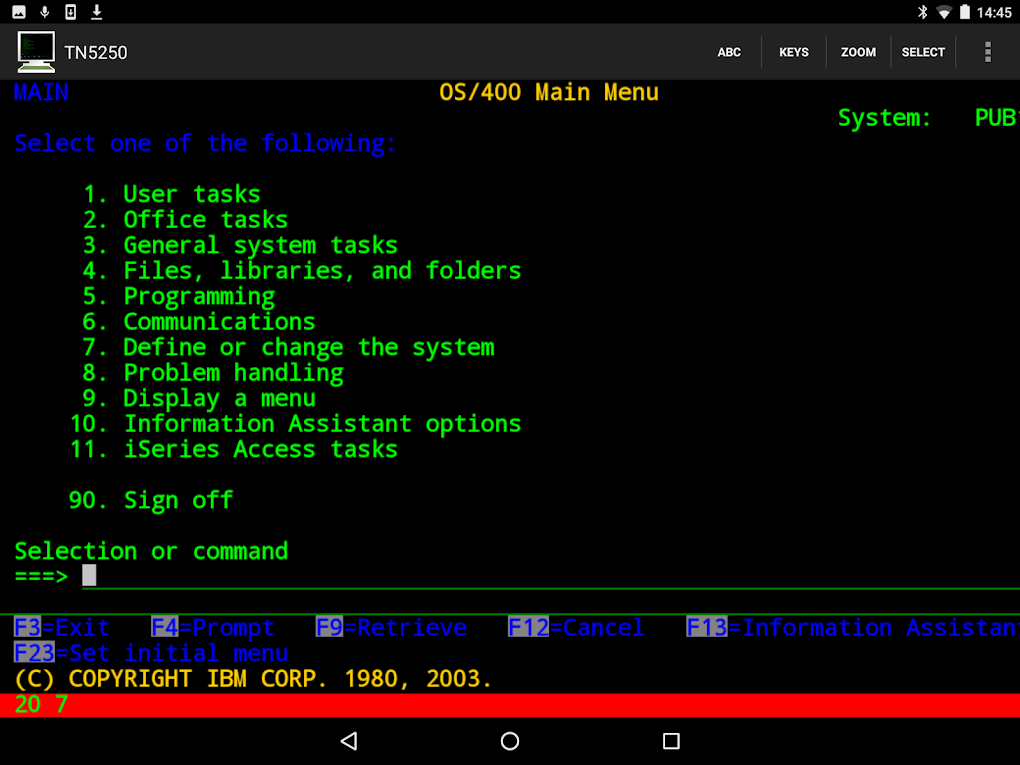Tap the download complete icon in the status bar
Viewport: 1020px width, 765px height.
[97, 12]
